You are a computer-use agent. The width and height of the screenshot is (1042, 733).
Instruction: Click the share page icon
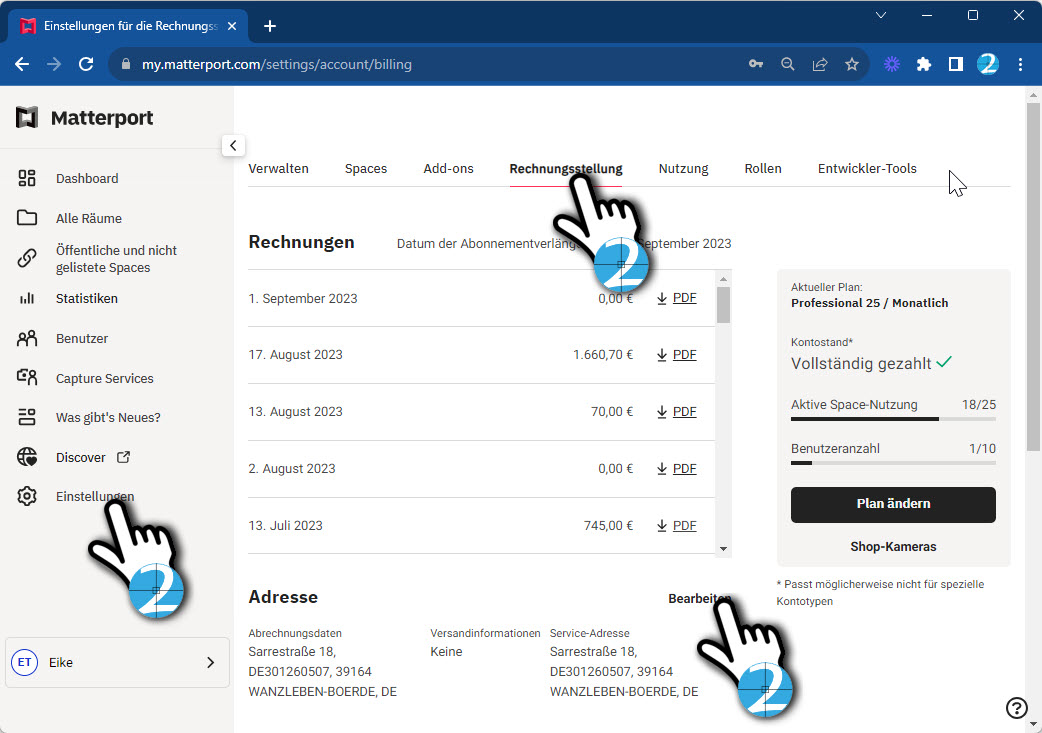(820, 64)
